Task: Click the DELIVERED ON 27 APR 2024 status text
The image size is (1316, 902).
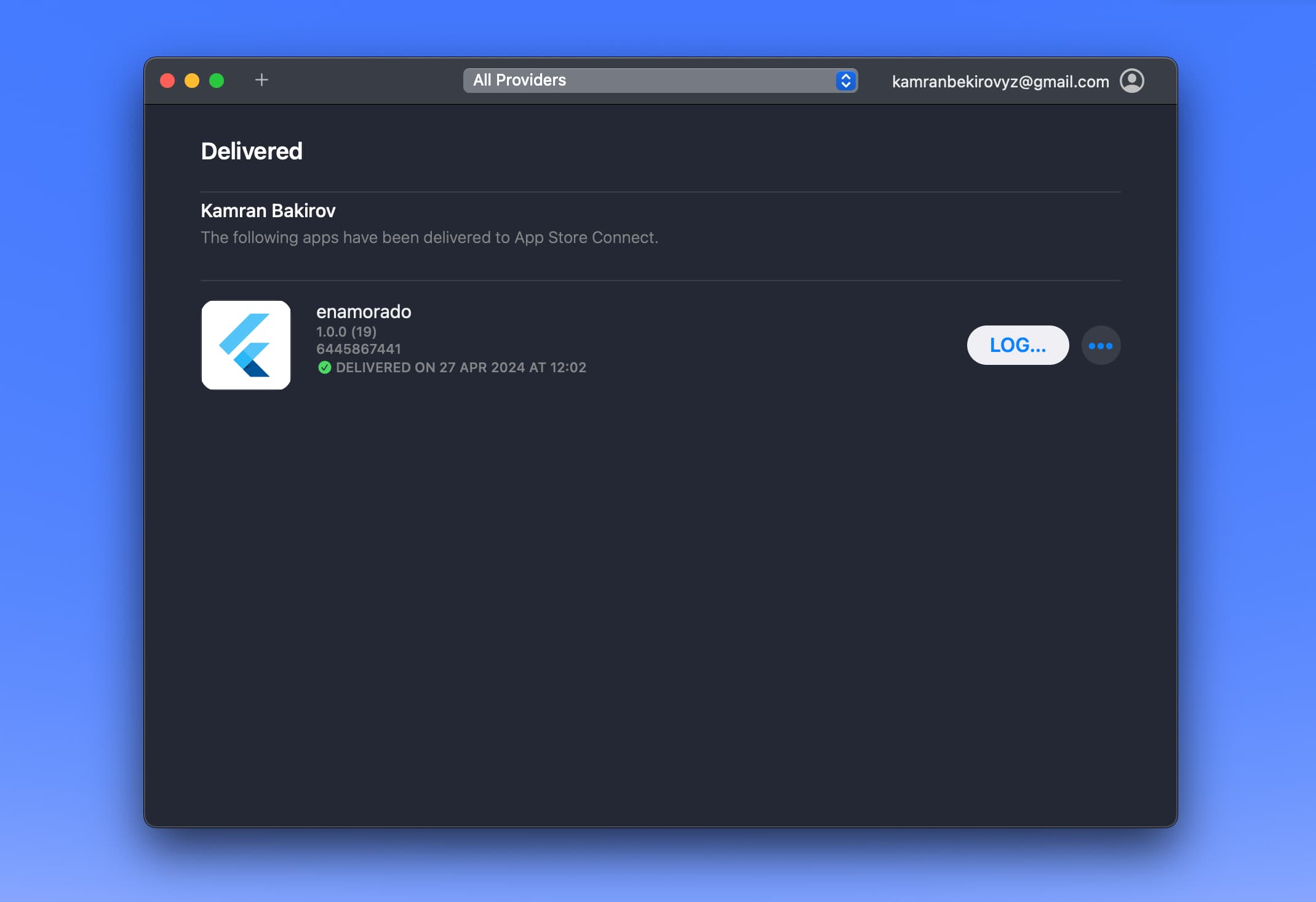Action: click(461, 367)
